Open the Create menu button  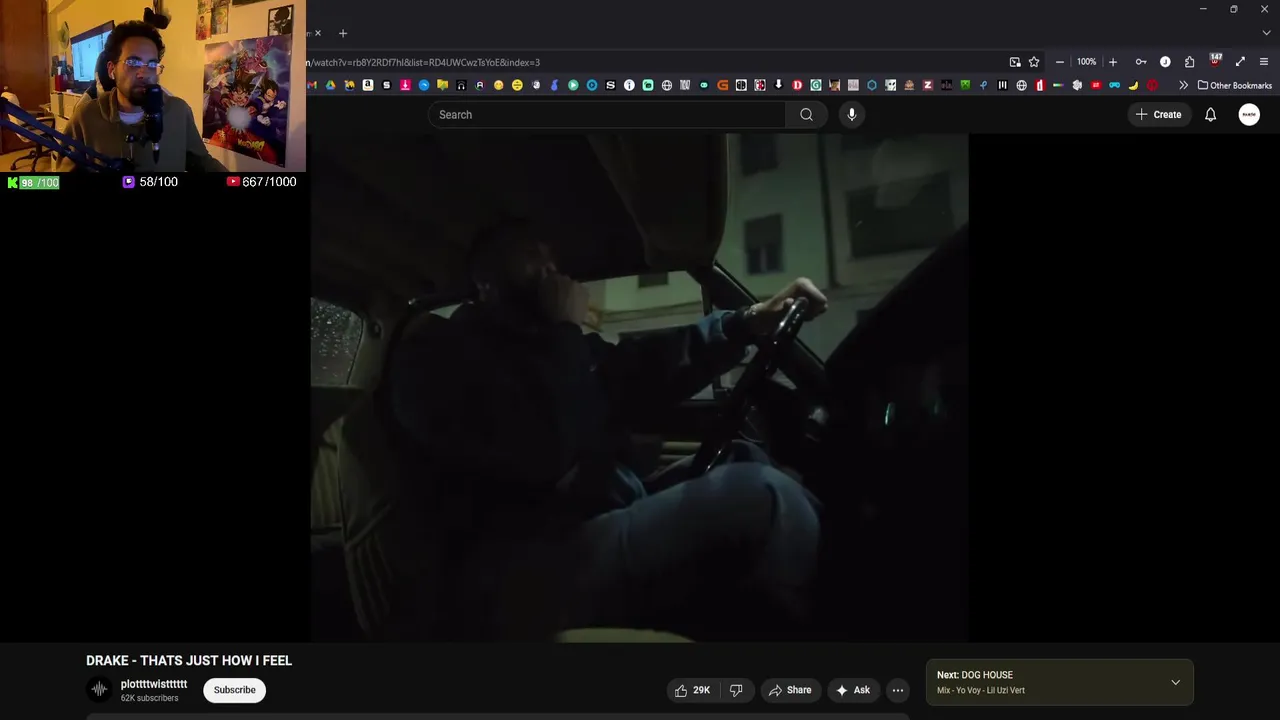1158,114
